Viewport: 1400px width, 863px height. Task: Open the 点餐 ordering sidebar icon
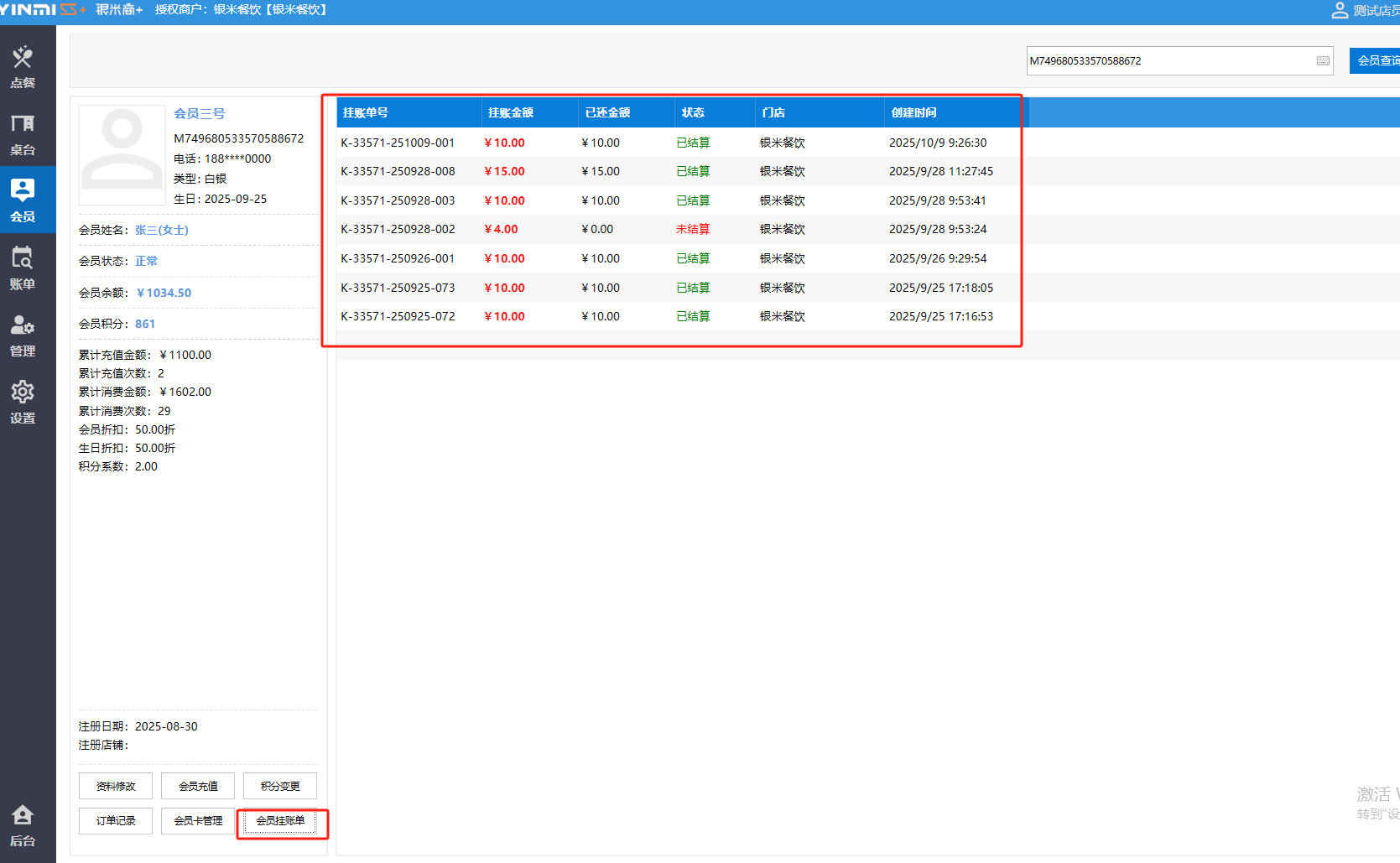[23, 65]
